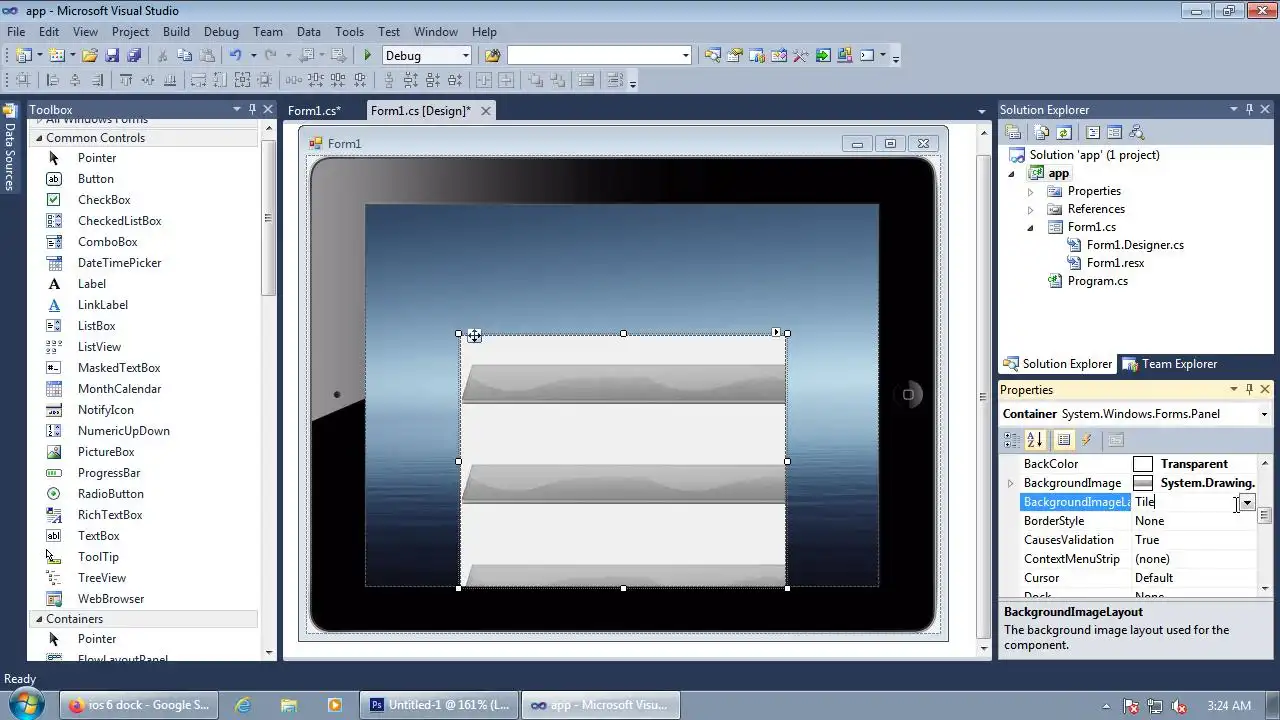Open the File menu
Image resolution: width=1280 pixels, height=720 pixels.
click(x=16, y=32)
